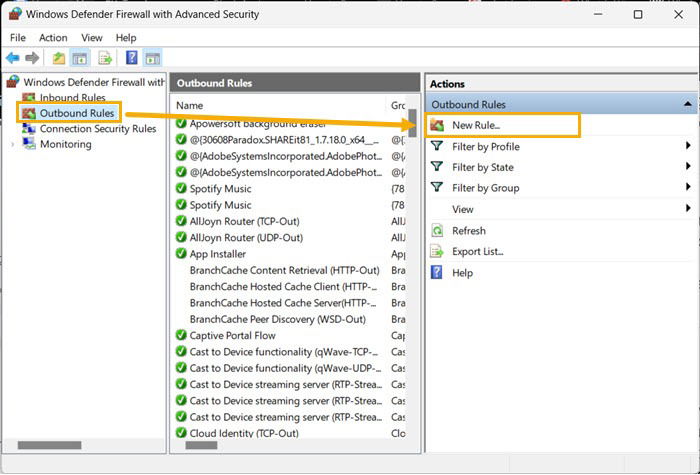
Task: Select the Spotify Music rule first entry
Action: click(x=221, y=189)
